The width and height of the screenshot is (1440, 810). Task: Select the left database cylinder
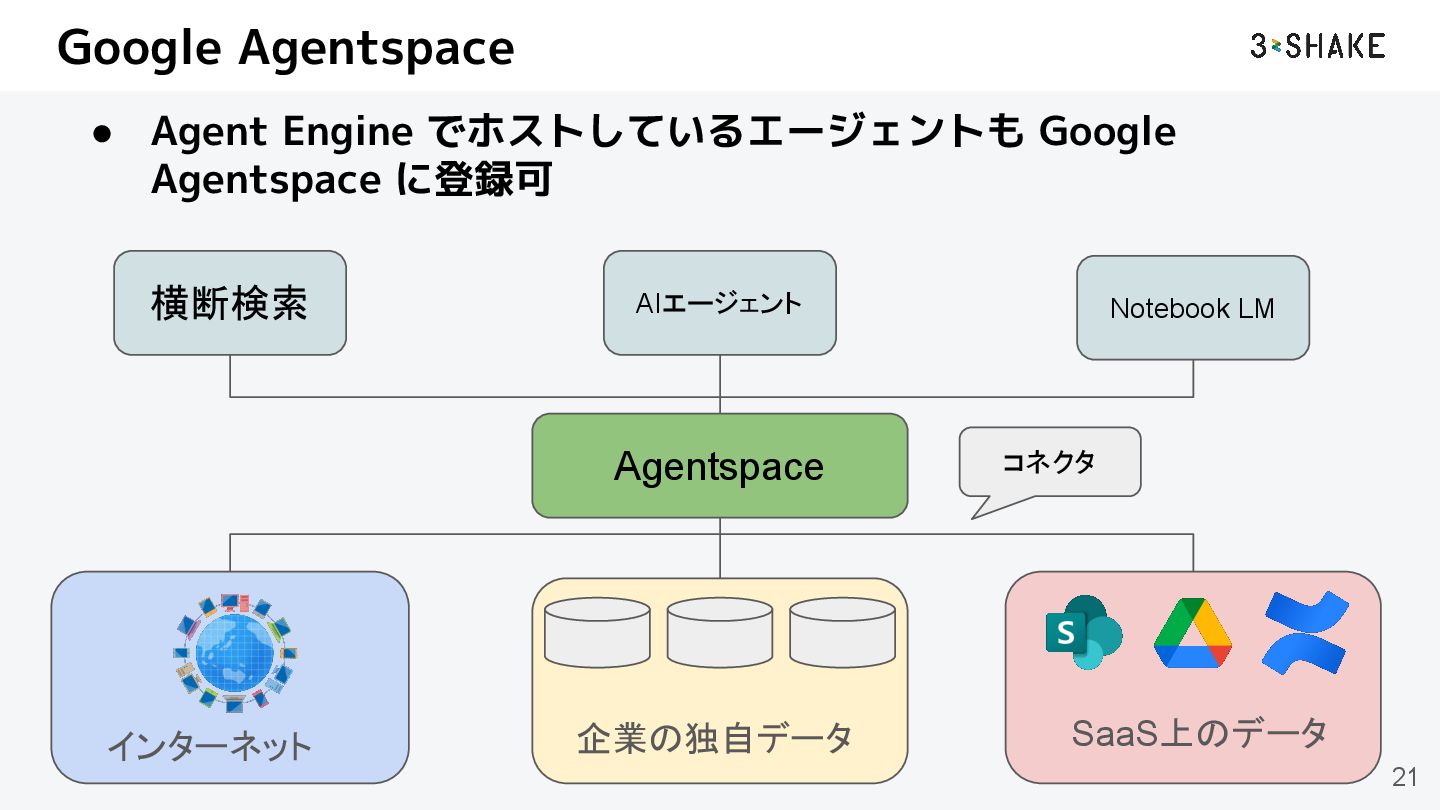597,632
